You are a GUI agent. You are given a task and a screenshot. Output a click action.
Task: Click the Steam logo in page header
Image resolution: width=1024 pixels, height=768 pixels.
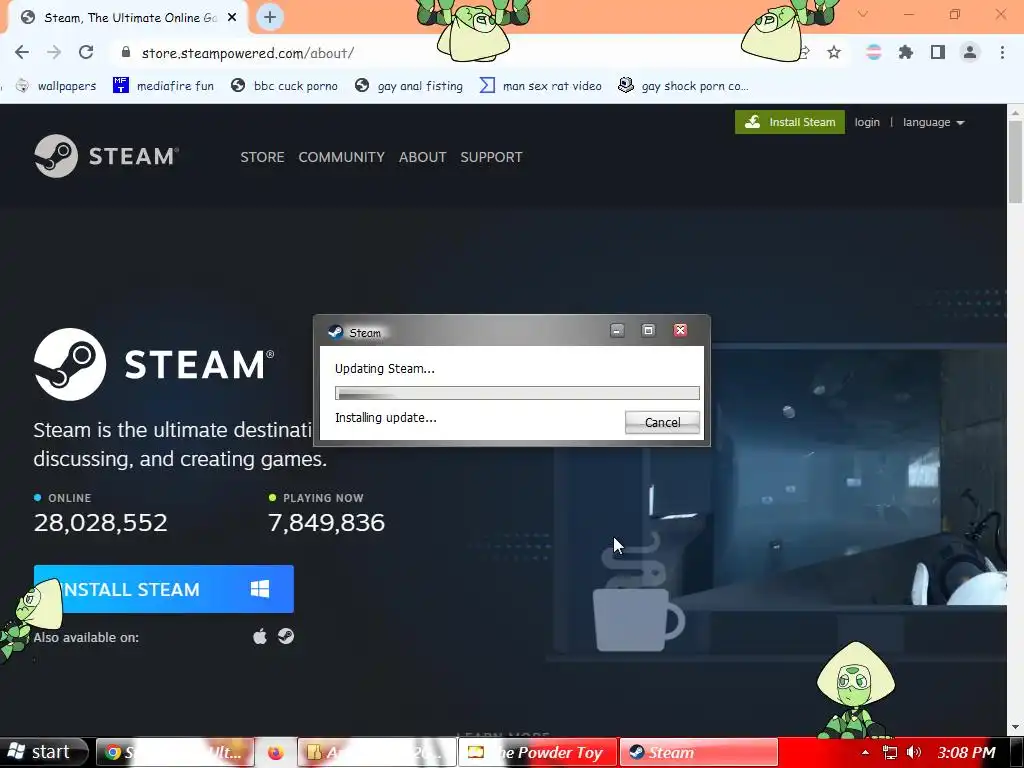(106, 156)
